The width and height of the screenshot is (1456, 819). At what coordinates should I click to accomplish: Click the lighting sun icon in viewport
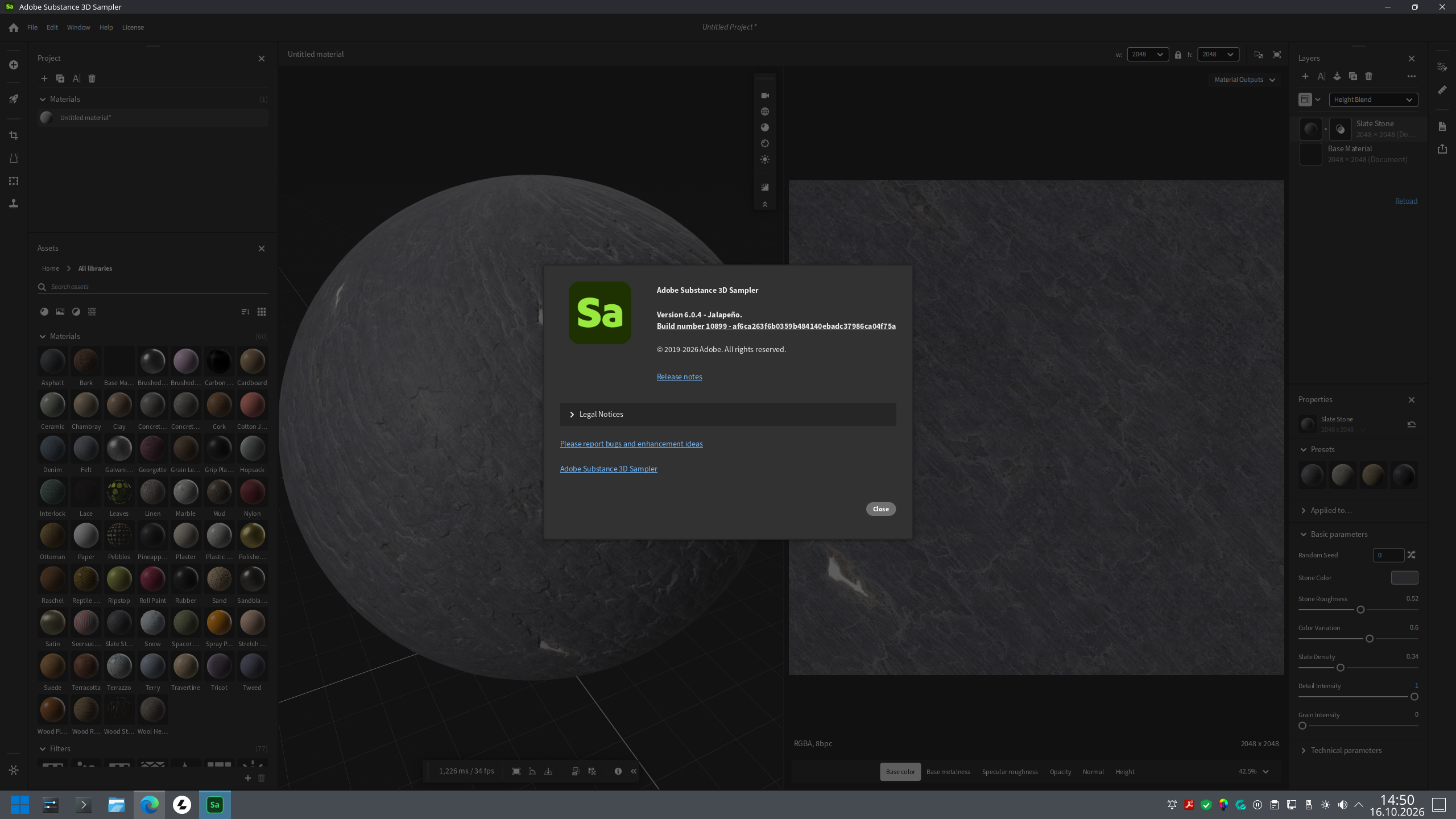[765, 159]
